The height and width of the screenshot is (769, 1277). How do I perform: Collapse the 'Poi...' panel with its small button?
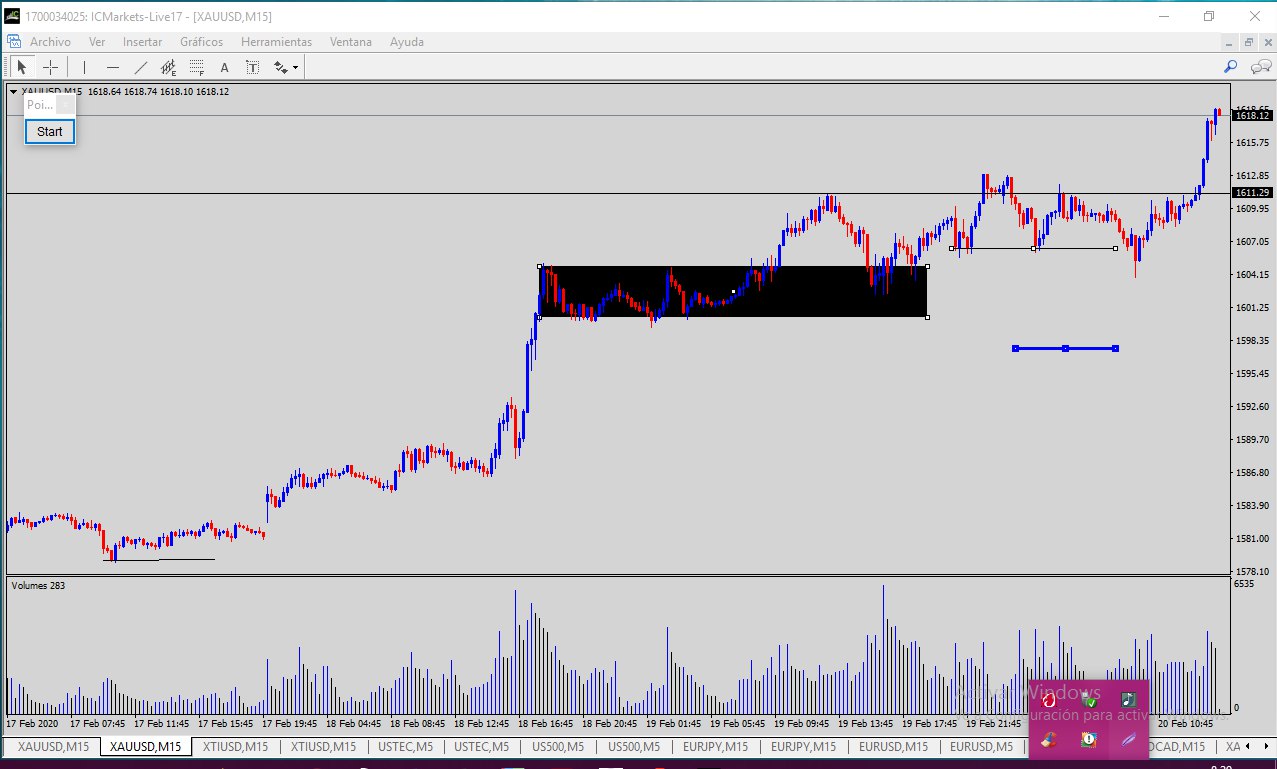pos(65,104)
